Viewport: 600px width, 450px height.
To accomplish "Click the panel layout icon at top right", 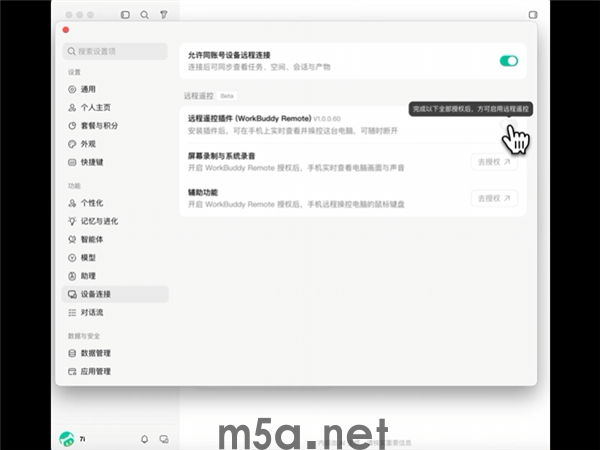I will 533,15.
